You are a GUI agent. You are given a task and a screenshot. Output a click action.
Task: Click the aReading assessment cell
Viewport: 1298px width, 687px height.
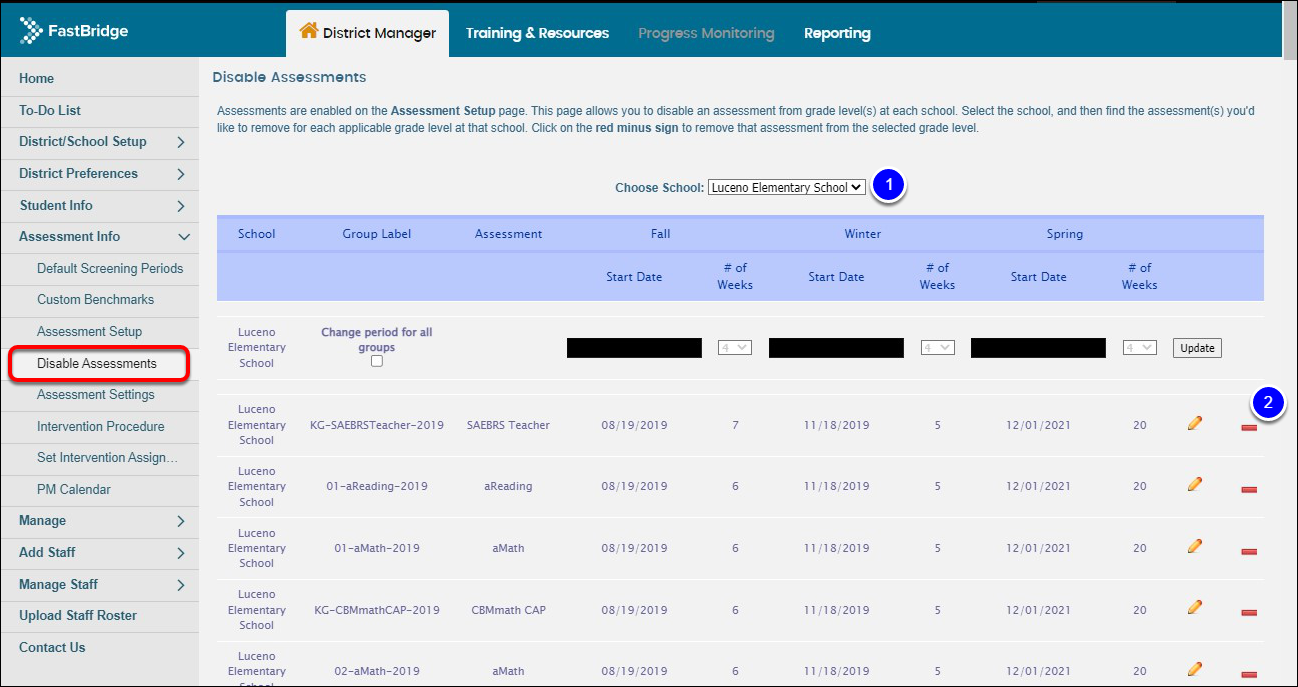tap(509, 487)
